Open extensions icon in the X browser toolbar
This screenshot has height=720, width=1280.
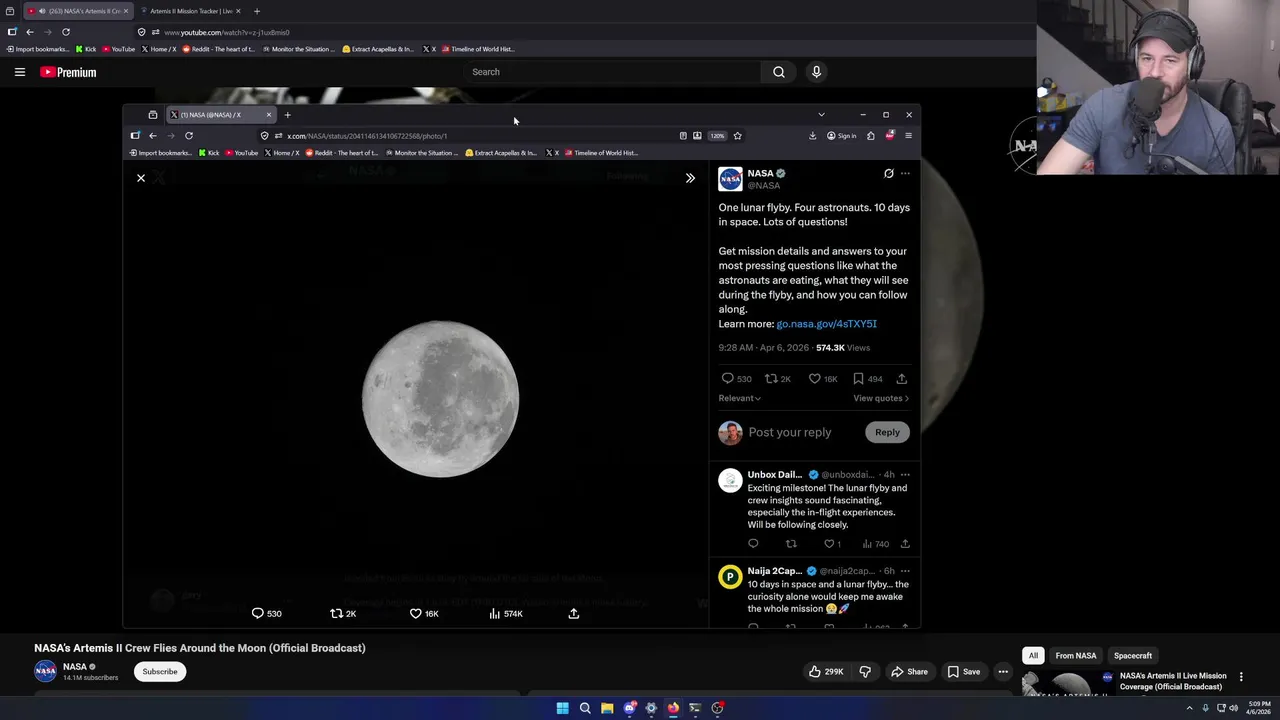coord(871,136)
